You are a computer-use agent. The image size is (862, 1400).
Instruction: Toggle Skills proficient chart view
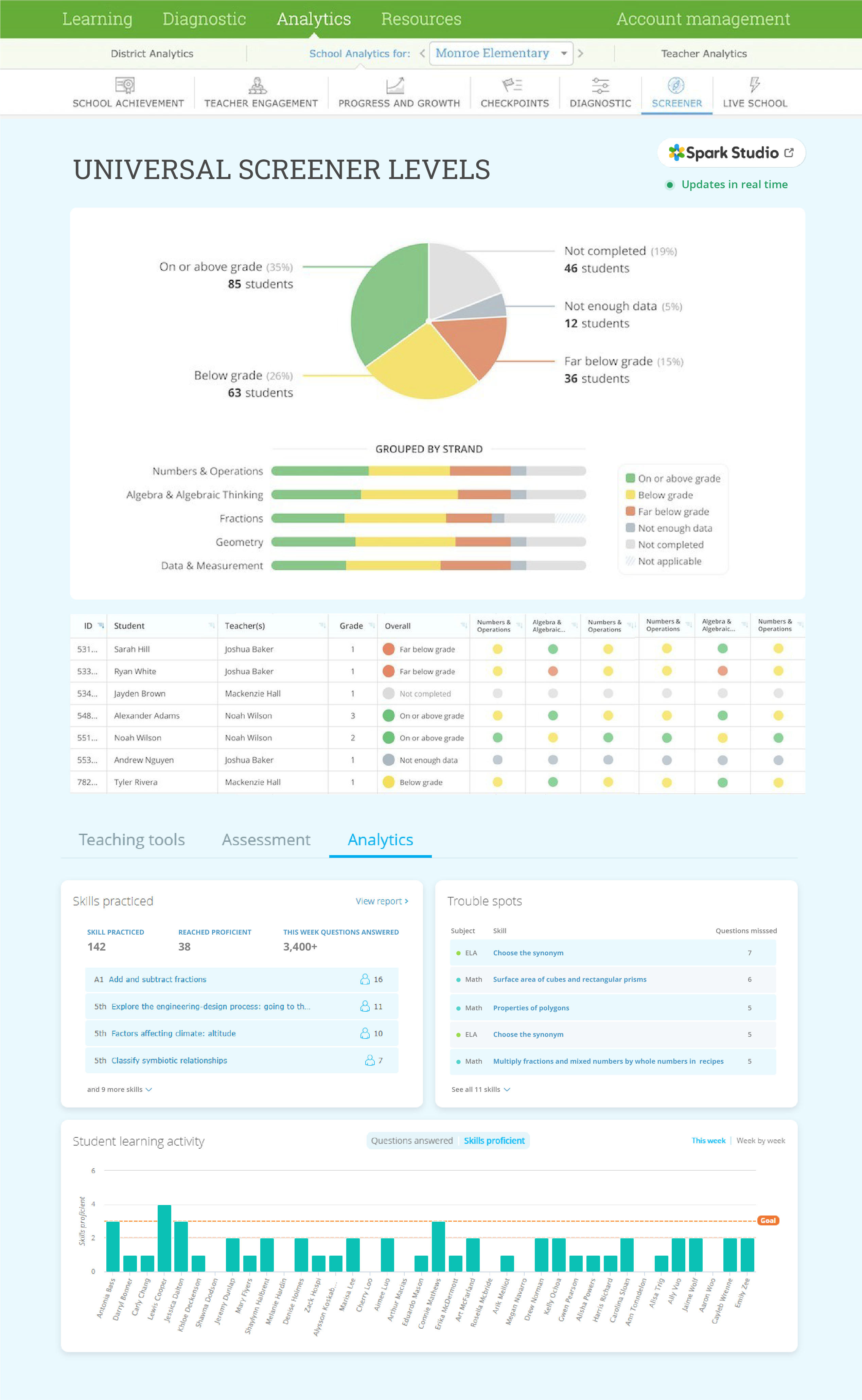pos(494,1140)
